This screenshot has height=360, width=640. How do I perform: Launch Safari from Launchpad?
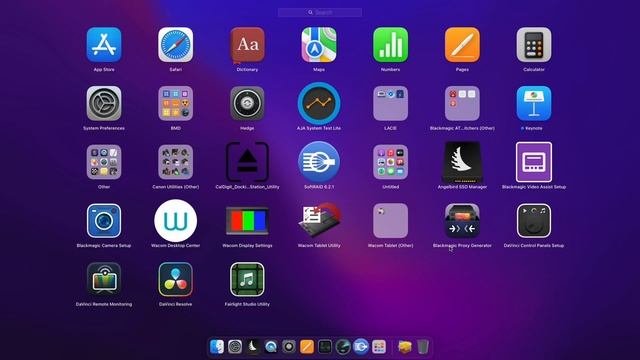click(x=176, y=45)
